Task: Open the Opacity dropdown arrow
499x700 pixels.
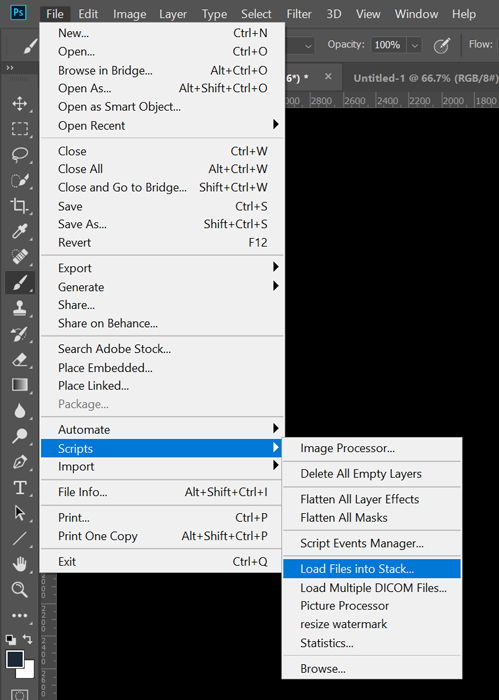Action: [415, 45]
